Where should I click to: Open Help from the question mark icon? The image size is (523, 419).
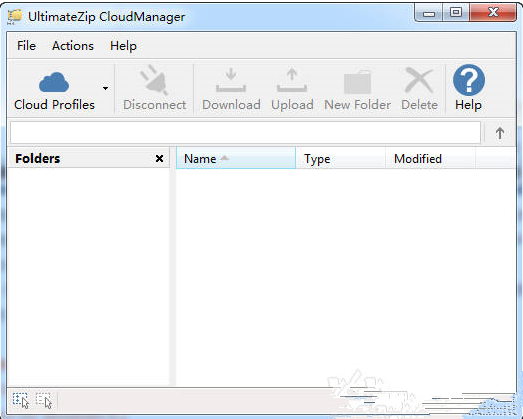469,80
